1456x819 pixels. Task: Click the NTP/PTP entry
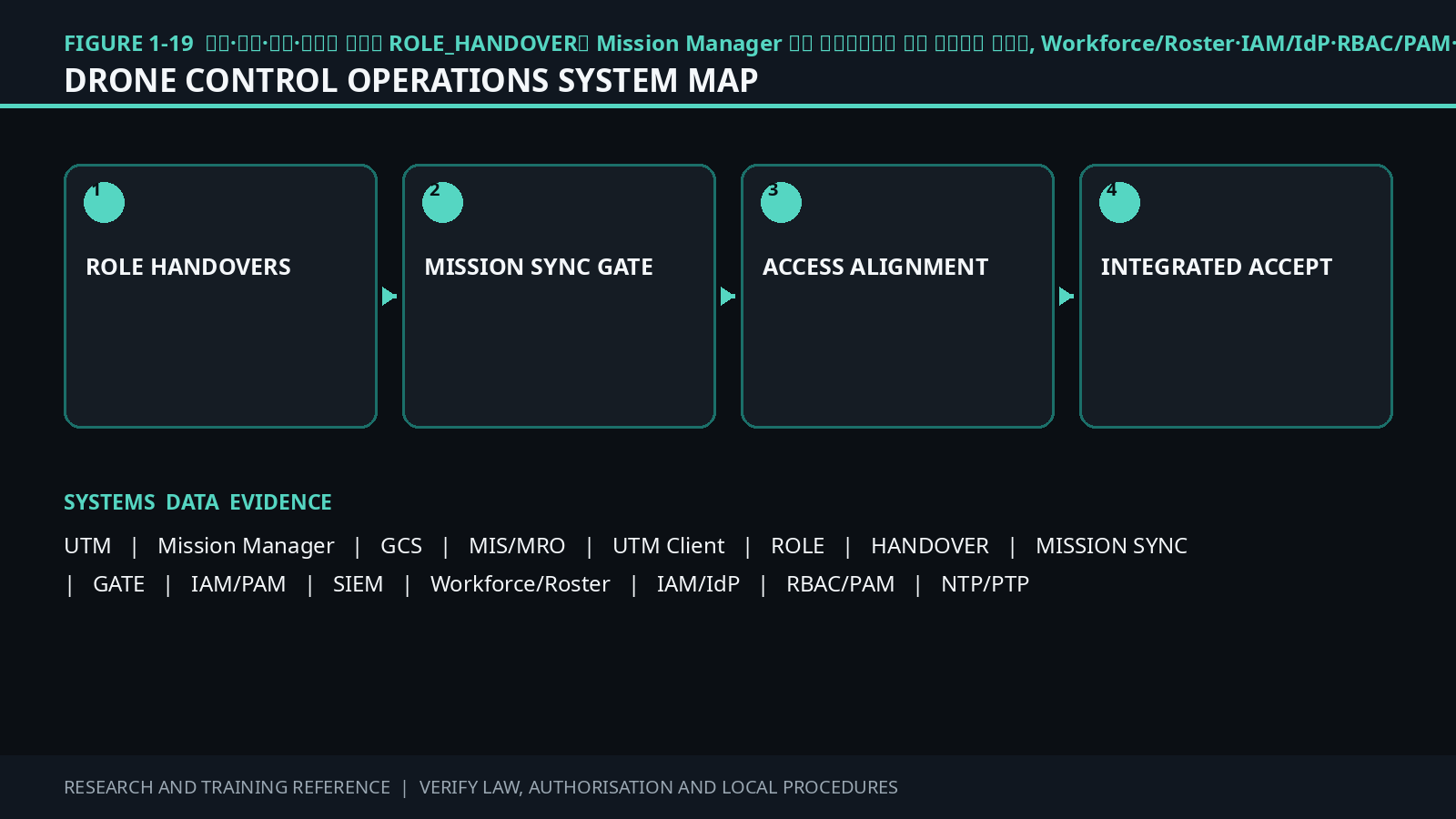[x=985, y=584]
